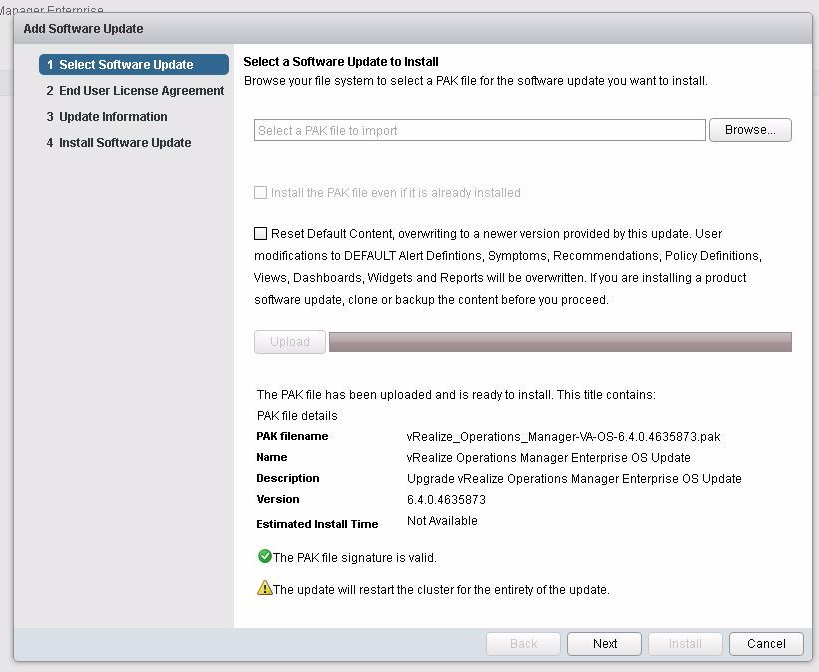Click the green valid signature checkmark icon
819x672 pixels.
(264, 557)
